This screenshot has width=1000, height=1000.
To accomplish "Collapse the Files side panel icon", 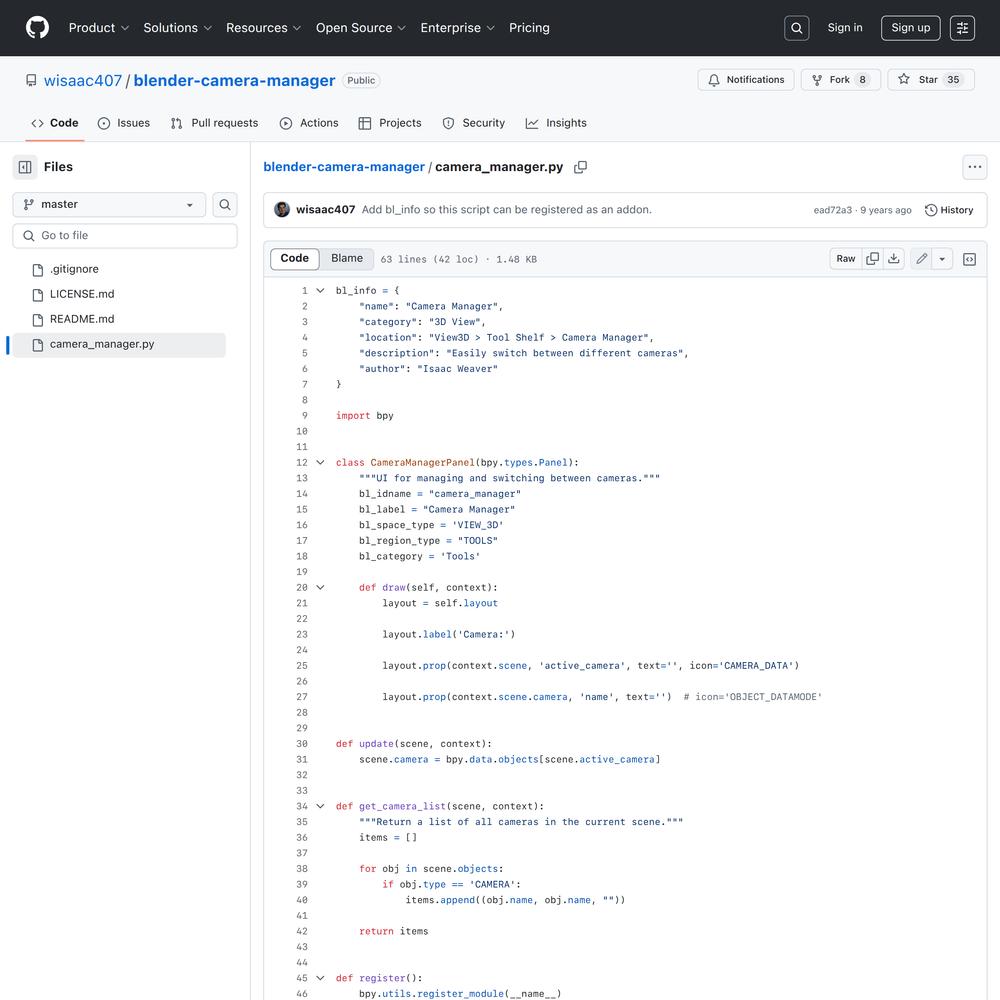I will [x=25, y=167].
